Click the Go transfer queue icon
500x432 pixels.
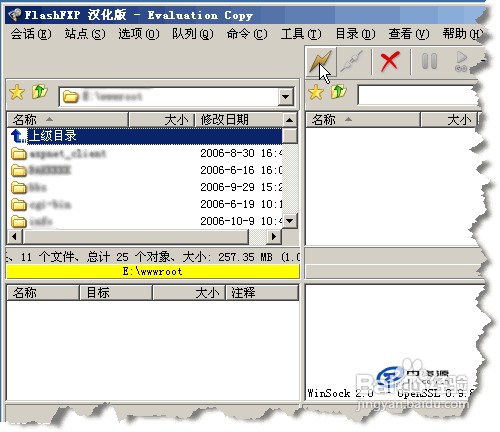point(461,61)
